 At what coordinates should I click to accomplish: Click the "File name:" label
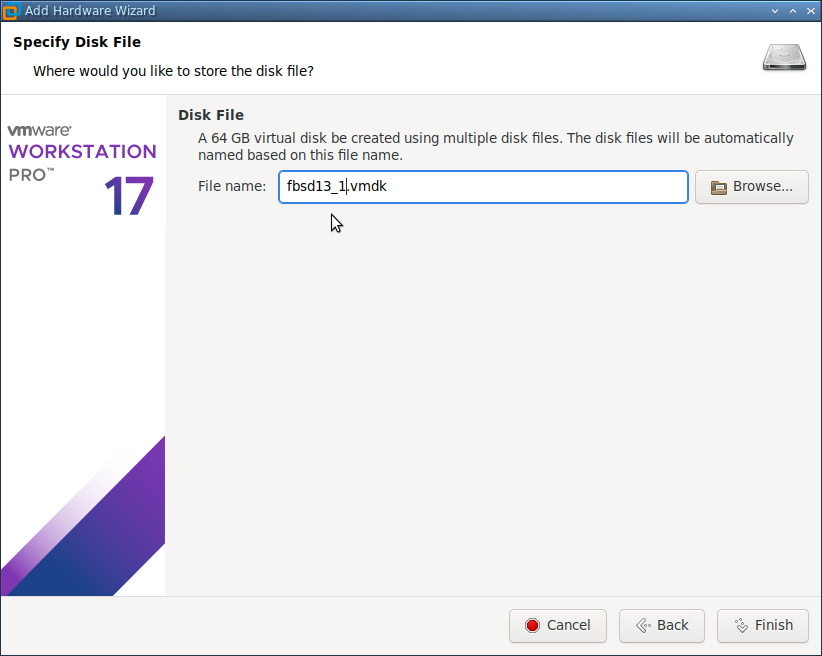(232, 186)
